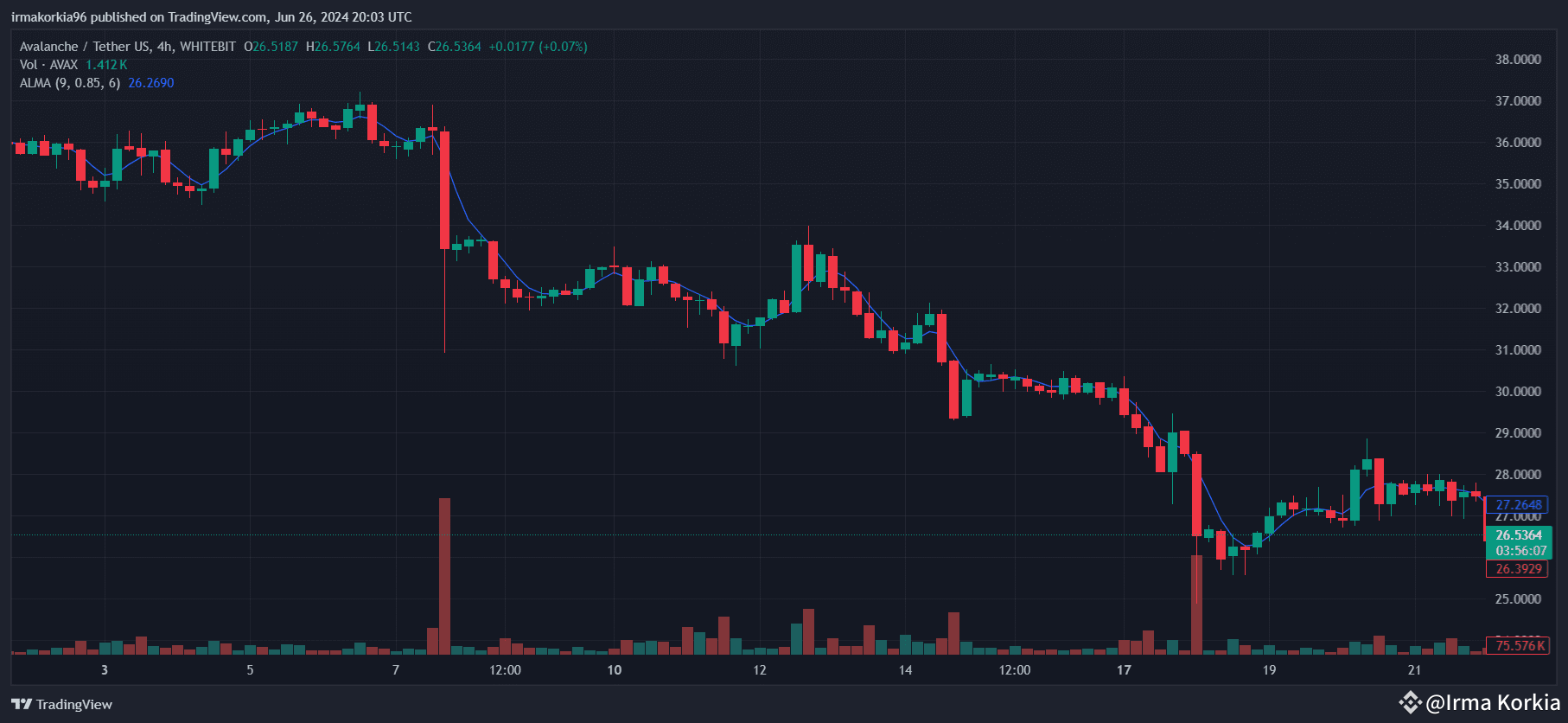1568x723 pixels.
Task: Click the red 26.3929 price axis label
Action: [x=1519, y=569]
